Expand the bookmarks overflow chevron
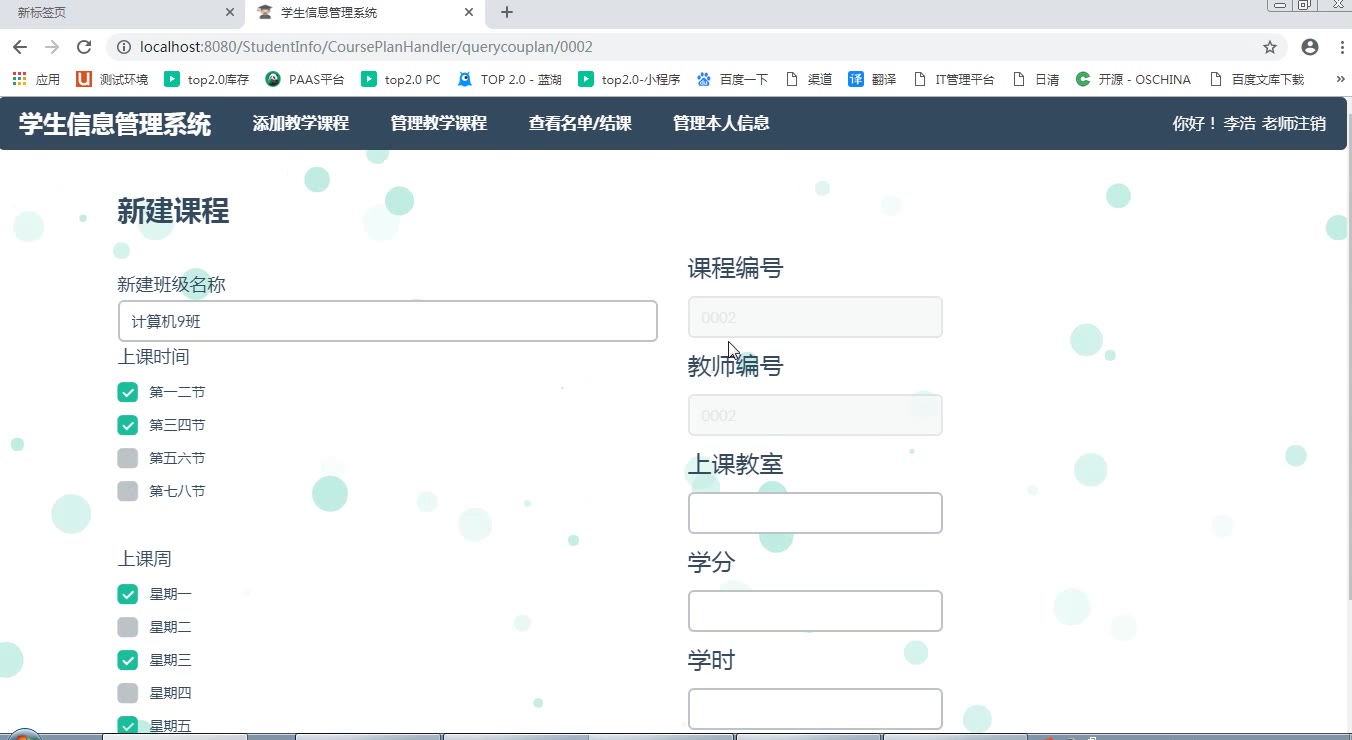1352x740 pixels. 1340,79
